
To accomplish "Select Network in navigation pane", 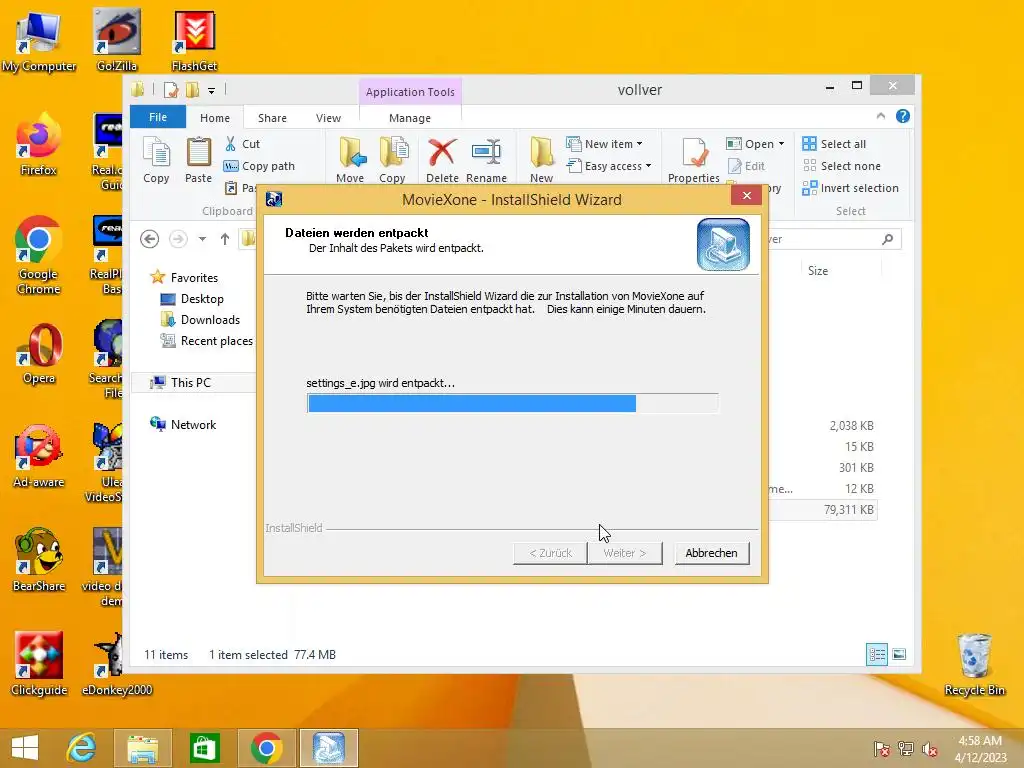I will point(183,424).
